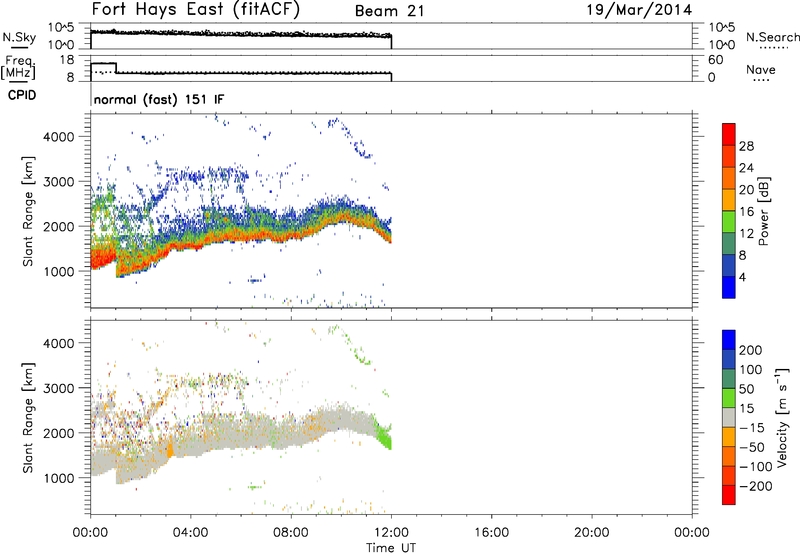Click "2000" tick in the velocity panel
The width and height of the screenshot is (800, 554).
pyautogui.click(x=58, y=433)
